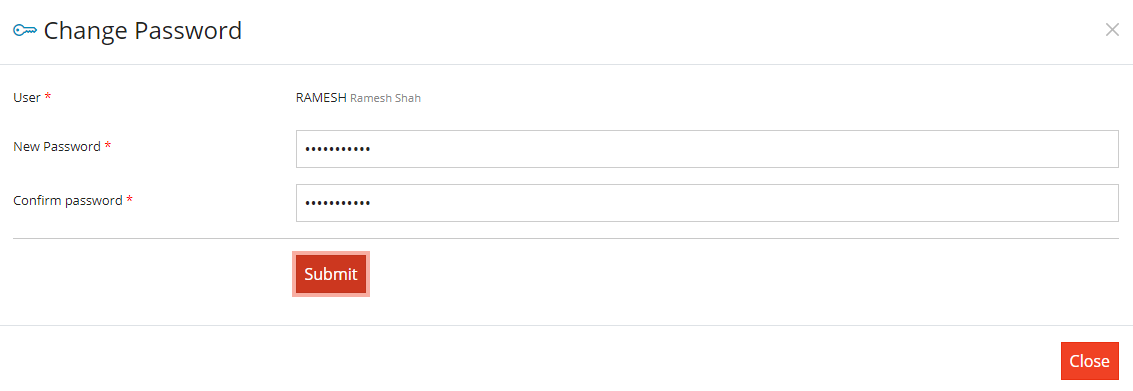
Task: Click the required asterisk beside Confirm password
Action: pyautogui.click(x=129, y=199)
